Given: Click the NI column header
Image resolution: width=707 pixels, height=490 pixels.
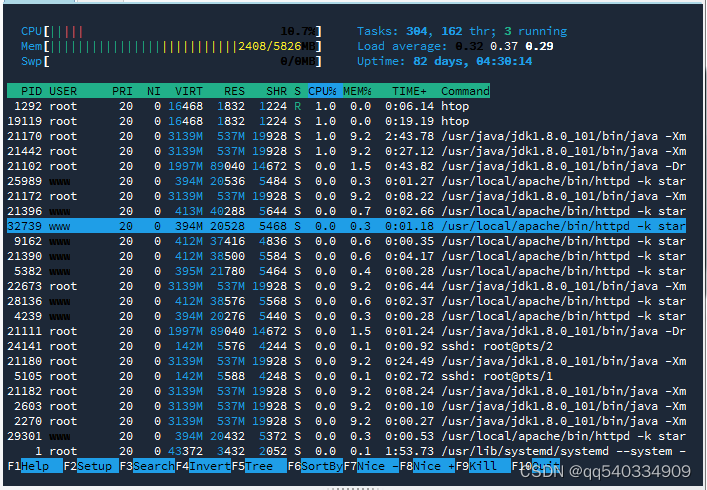Looking at the screenshot, I should point(154,91).
